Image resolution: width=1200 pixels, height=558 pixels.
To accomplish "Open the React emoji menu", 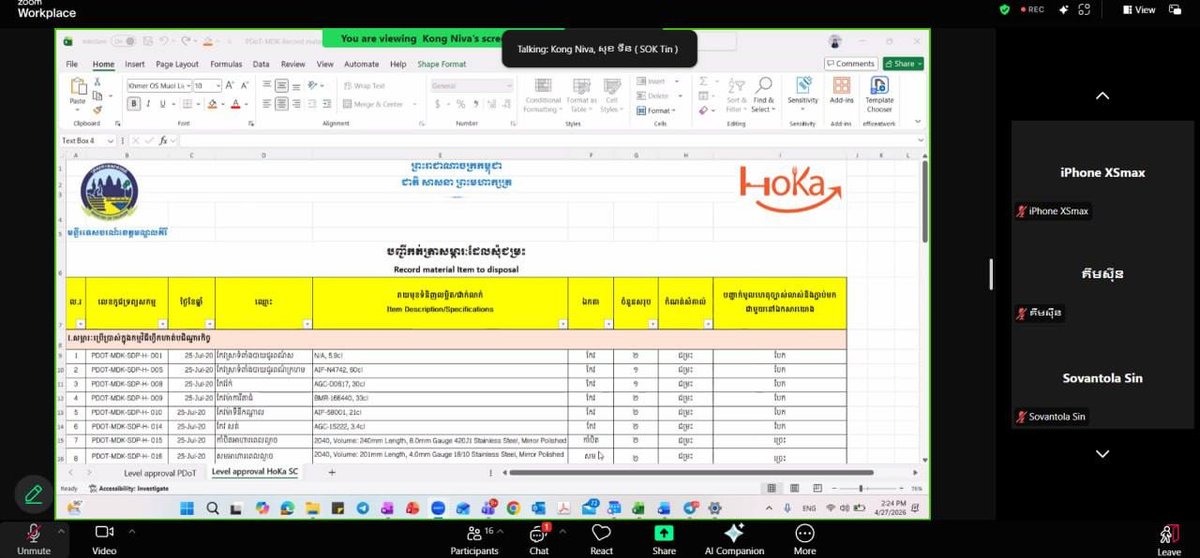I will click(601, 538).
